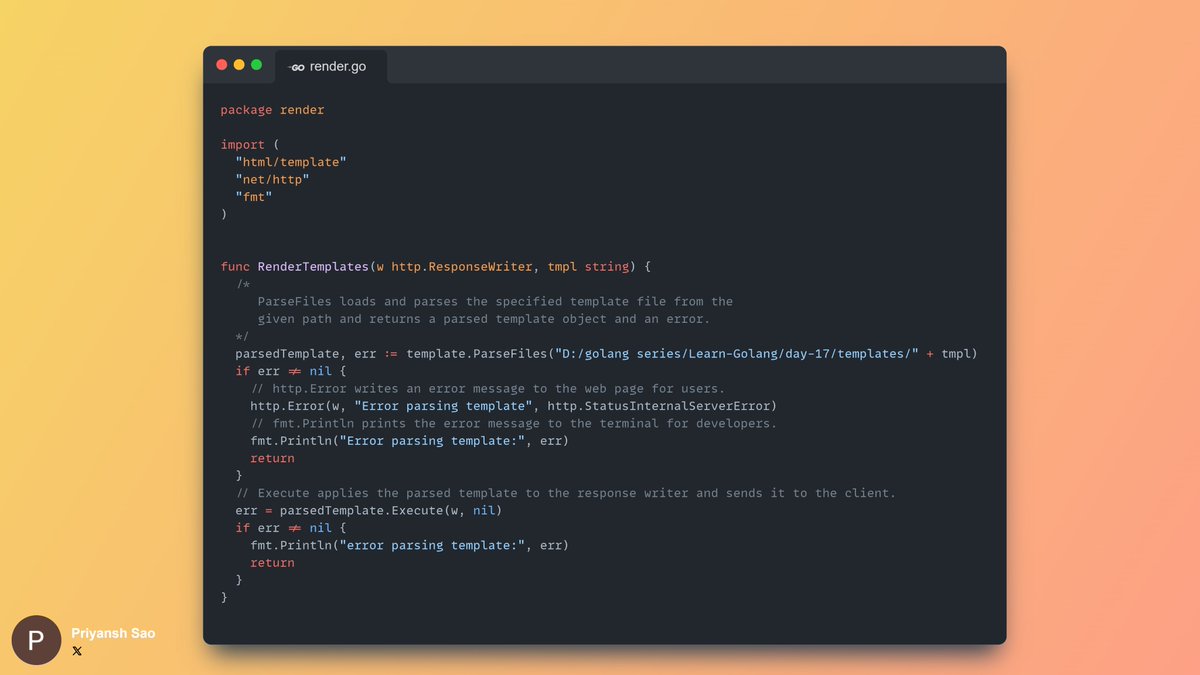Image resolution: width=1200 pixels, height=675 pixels.
Task: Click the "net/http" import string
Action: pyautogui.click(x=272, y=180)
